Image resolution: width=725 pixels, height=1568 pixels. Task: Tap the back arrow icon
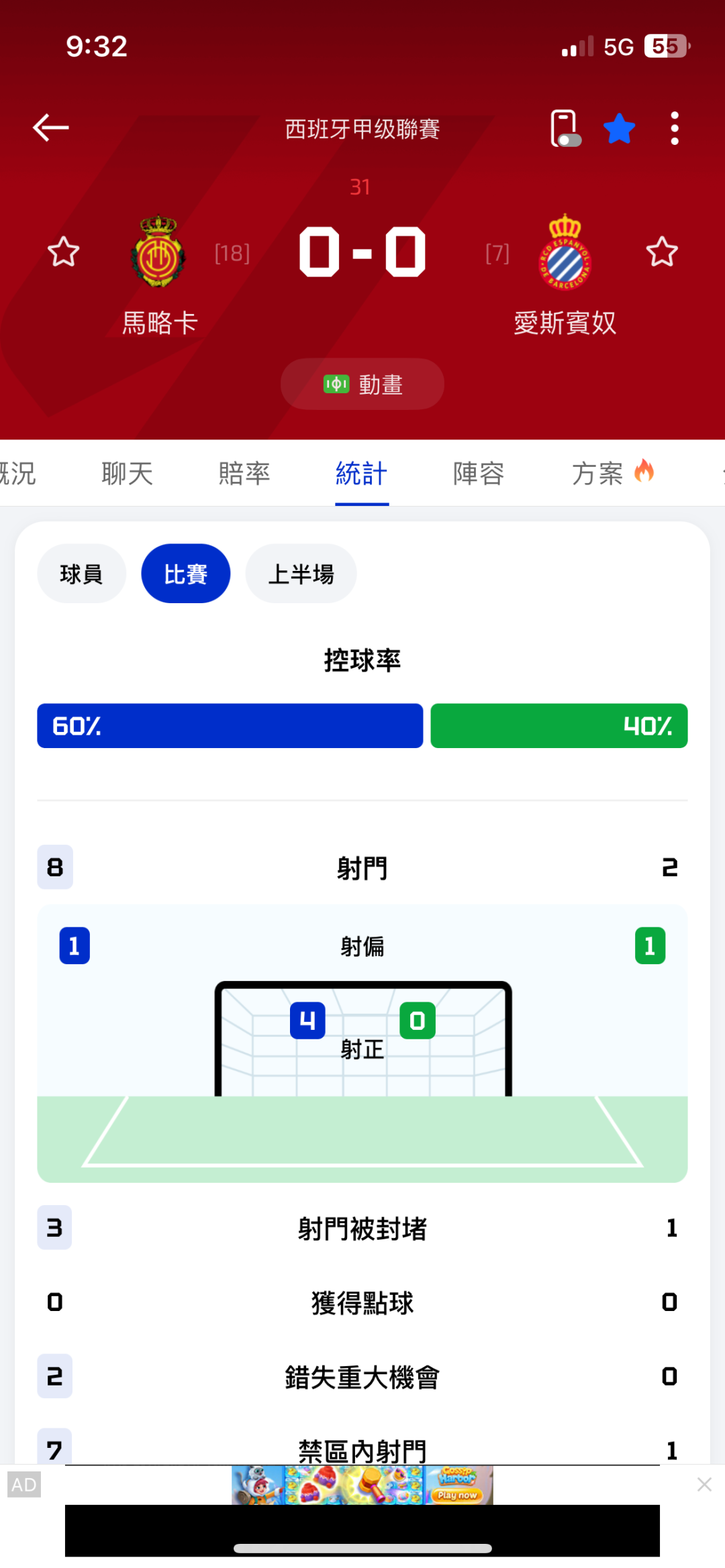[51, 127]
